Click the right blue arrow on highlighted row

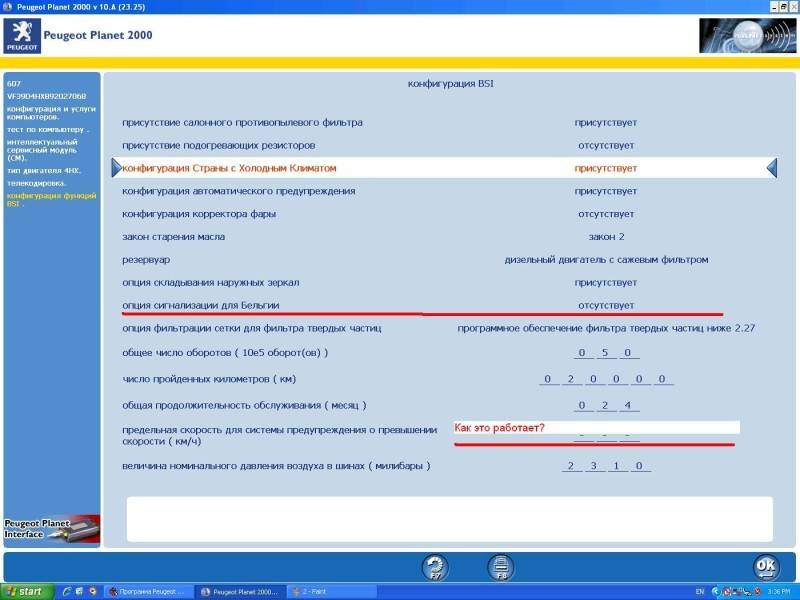click(x=771, y=168)
